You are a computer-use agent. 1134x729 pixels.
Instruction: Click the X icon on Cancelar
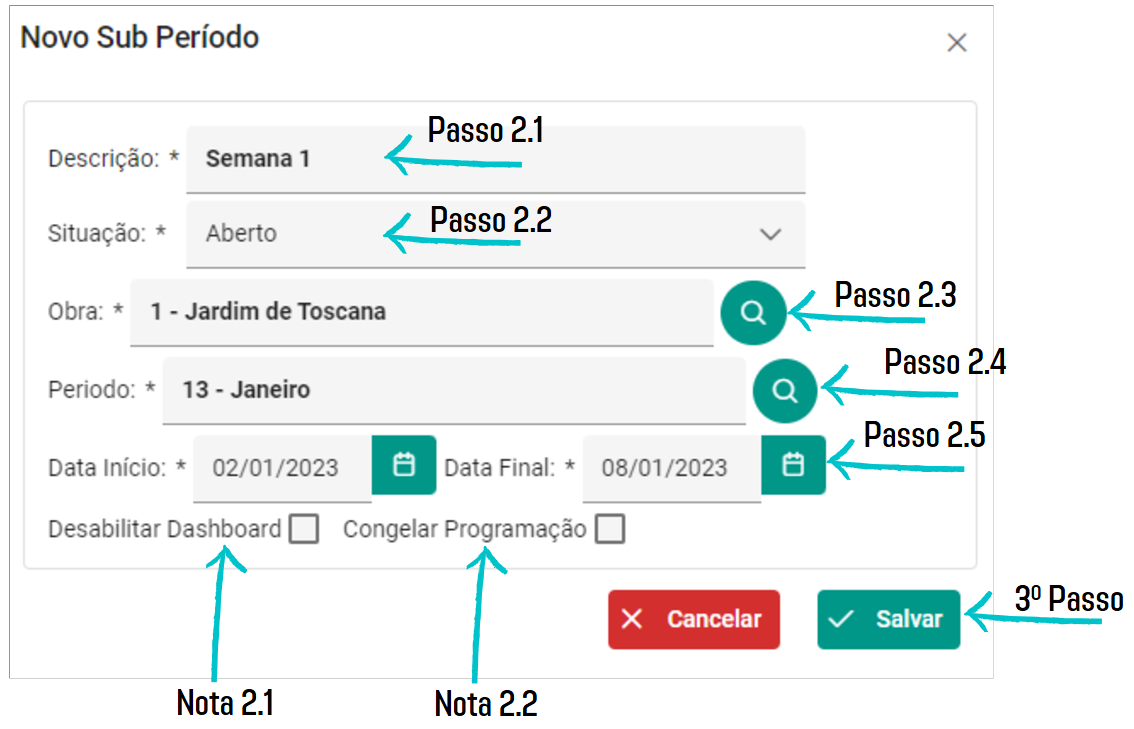click(x=632, y=619)
